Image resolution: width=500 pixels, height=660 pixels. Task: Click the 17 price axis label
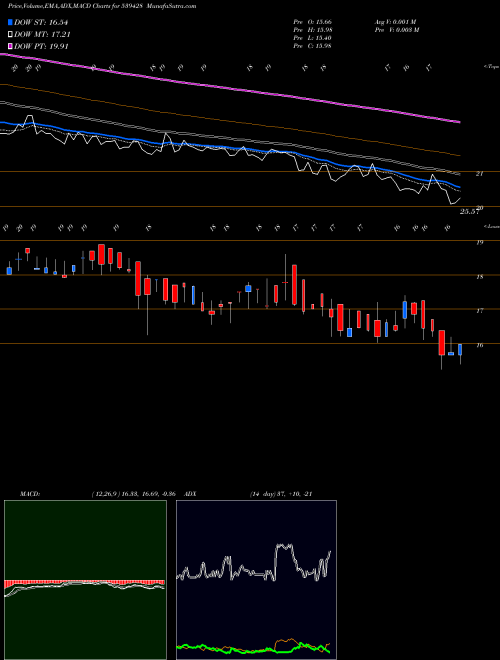pyautogui.click(x=479, y=311)
